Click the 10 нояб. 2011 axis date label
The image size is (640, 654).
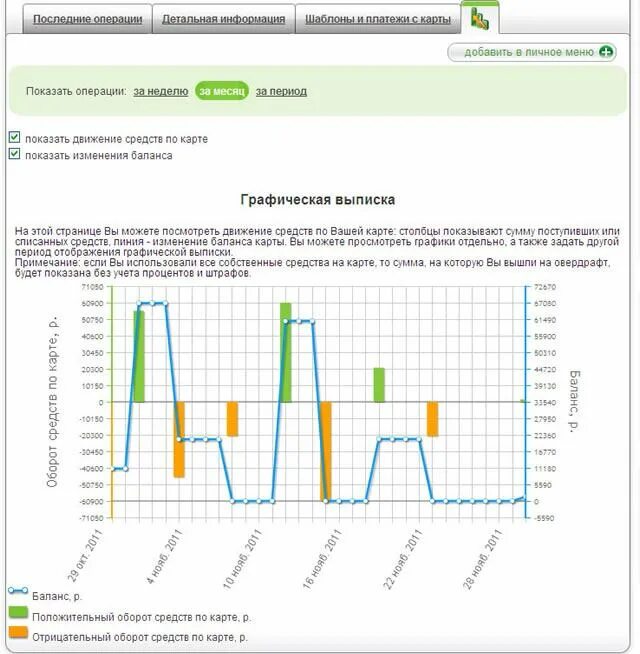[x=243, y=559]
